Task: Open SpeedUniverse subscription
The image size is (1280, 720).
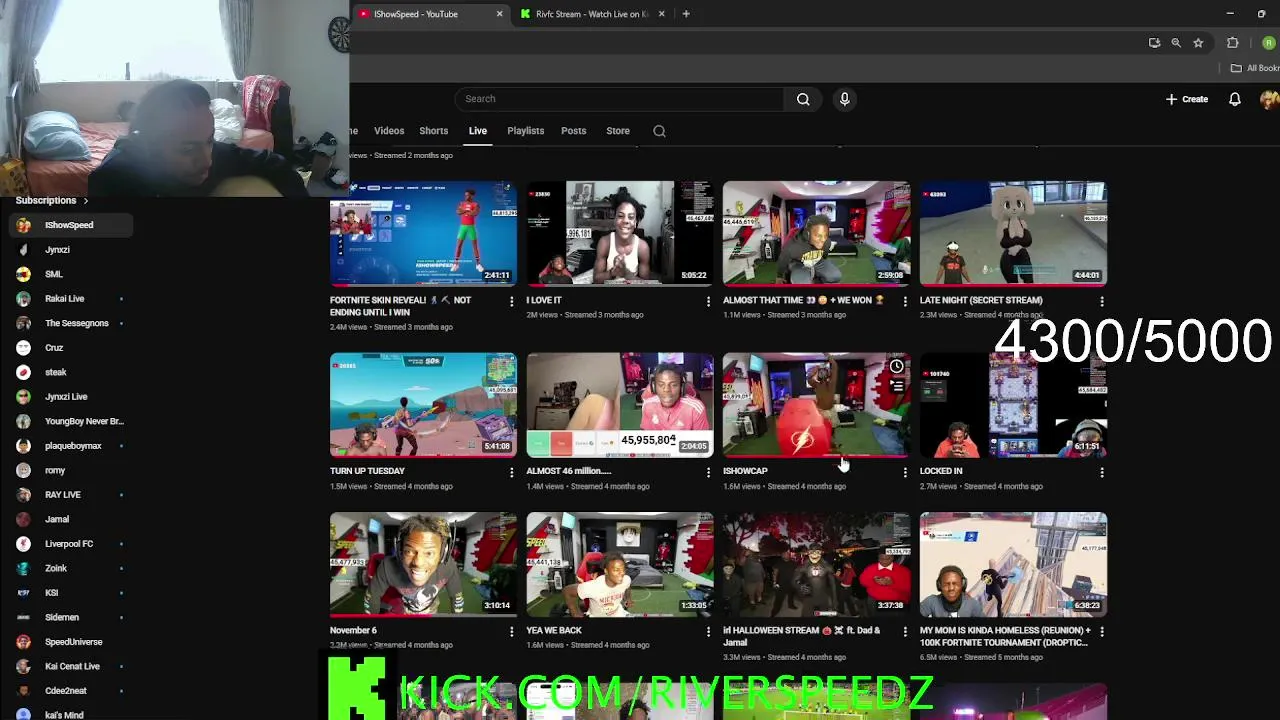Action: pos(69,642)
